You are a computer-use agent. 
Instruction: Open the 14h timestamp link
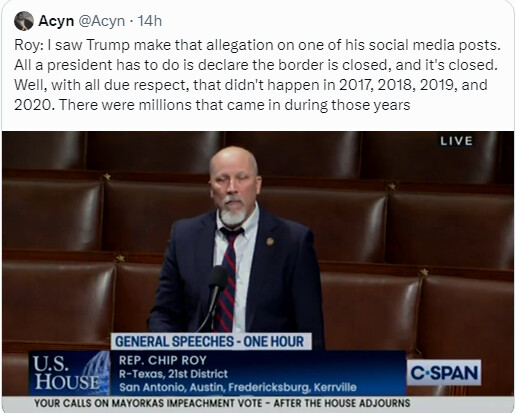click(150, 21)
